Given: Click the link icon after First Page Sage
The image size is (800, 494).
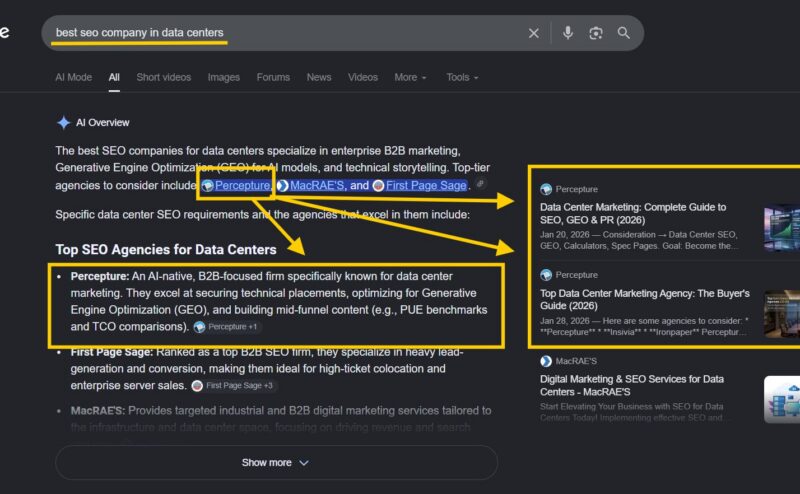Looking at the screenshot, I should (x=480, y=184).
